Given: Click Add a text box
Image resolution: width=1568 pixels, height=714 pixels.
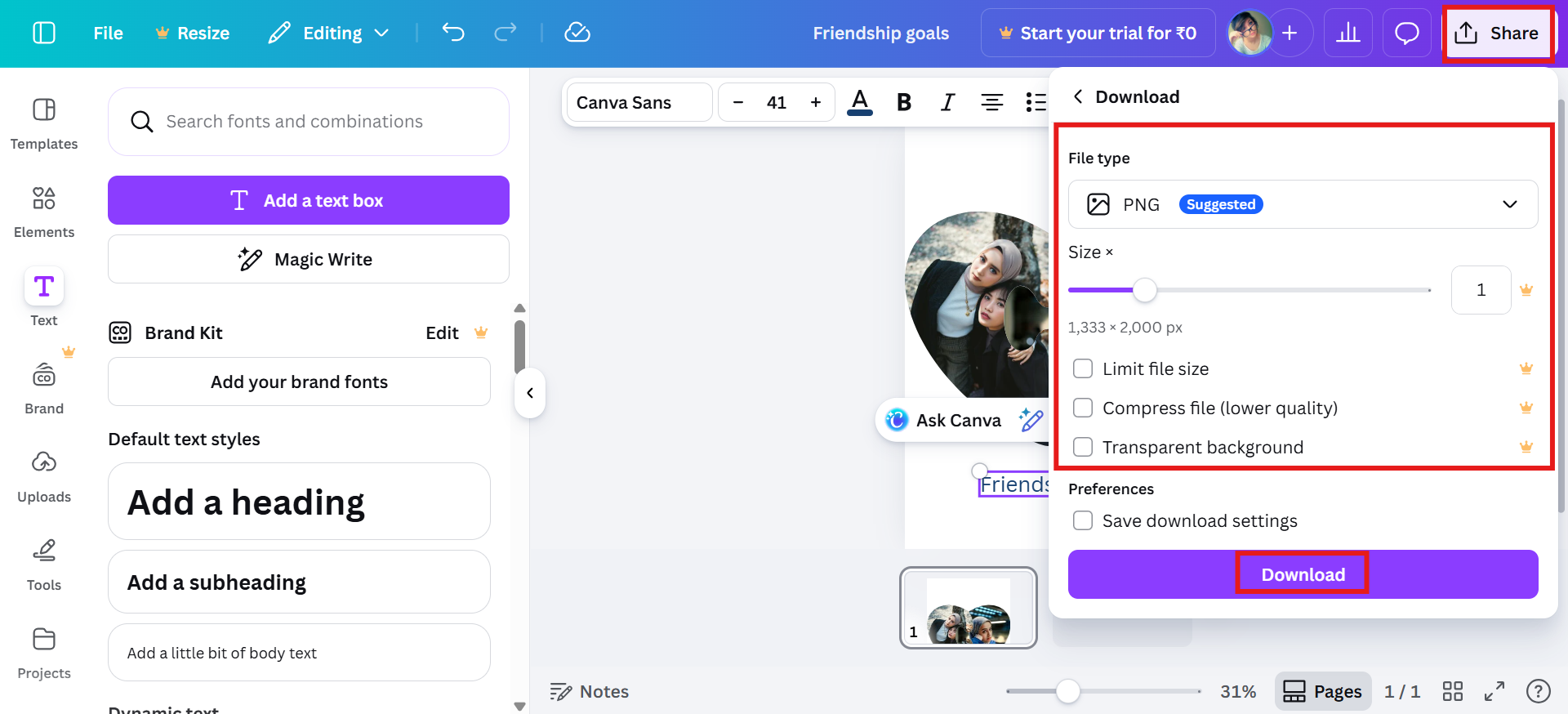Looking at the screenshot, I should tap(309, 200).
